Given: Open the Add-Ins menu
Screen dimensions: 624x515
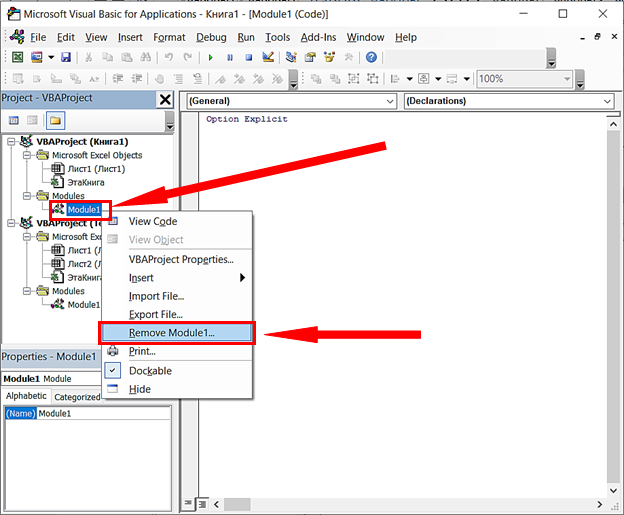Looking at the screenshot, I should pos(318,37).
